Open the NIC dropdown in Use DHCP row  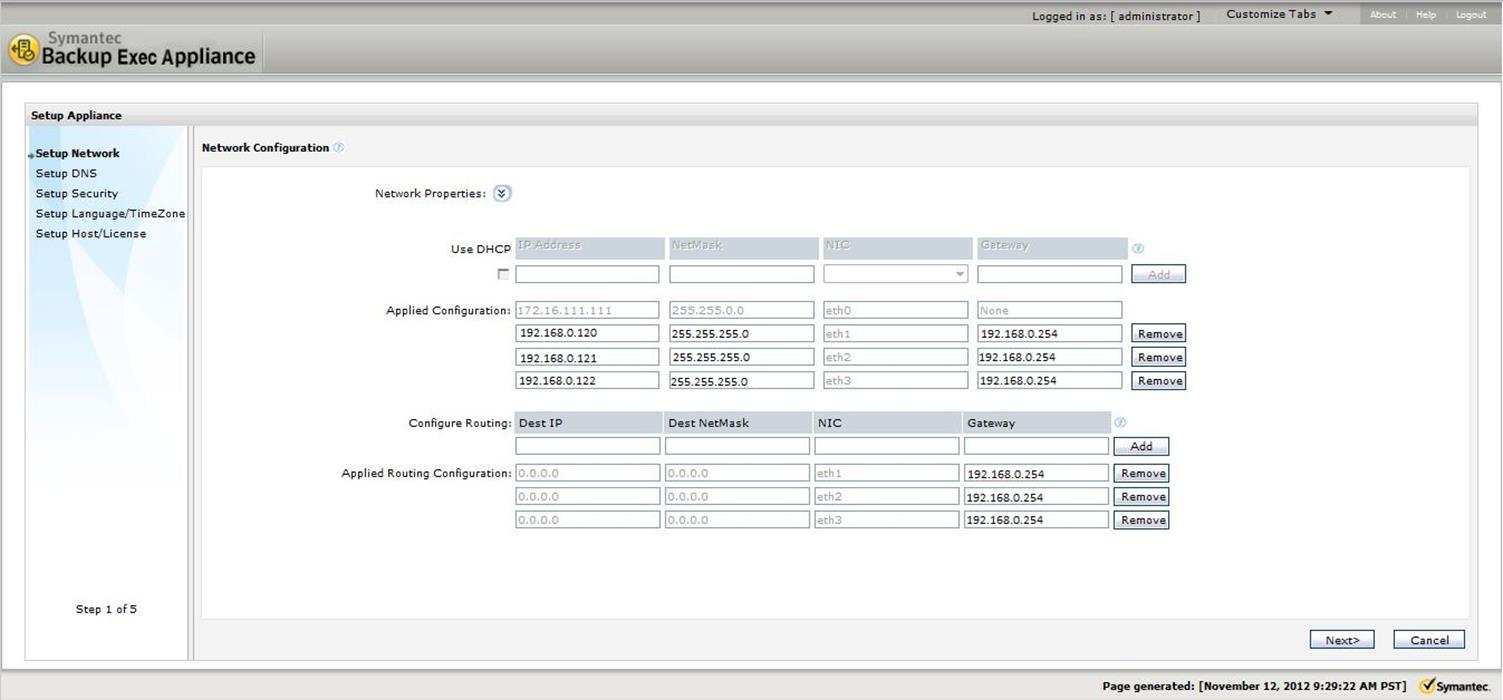[x=896, y=274]
